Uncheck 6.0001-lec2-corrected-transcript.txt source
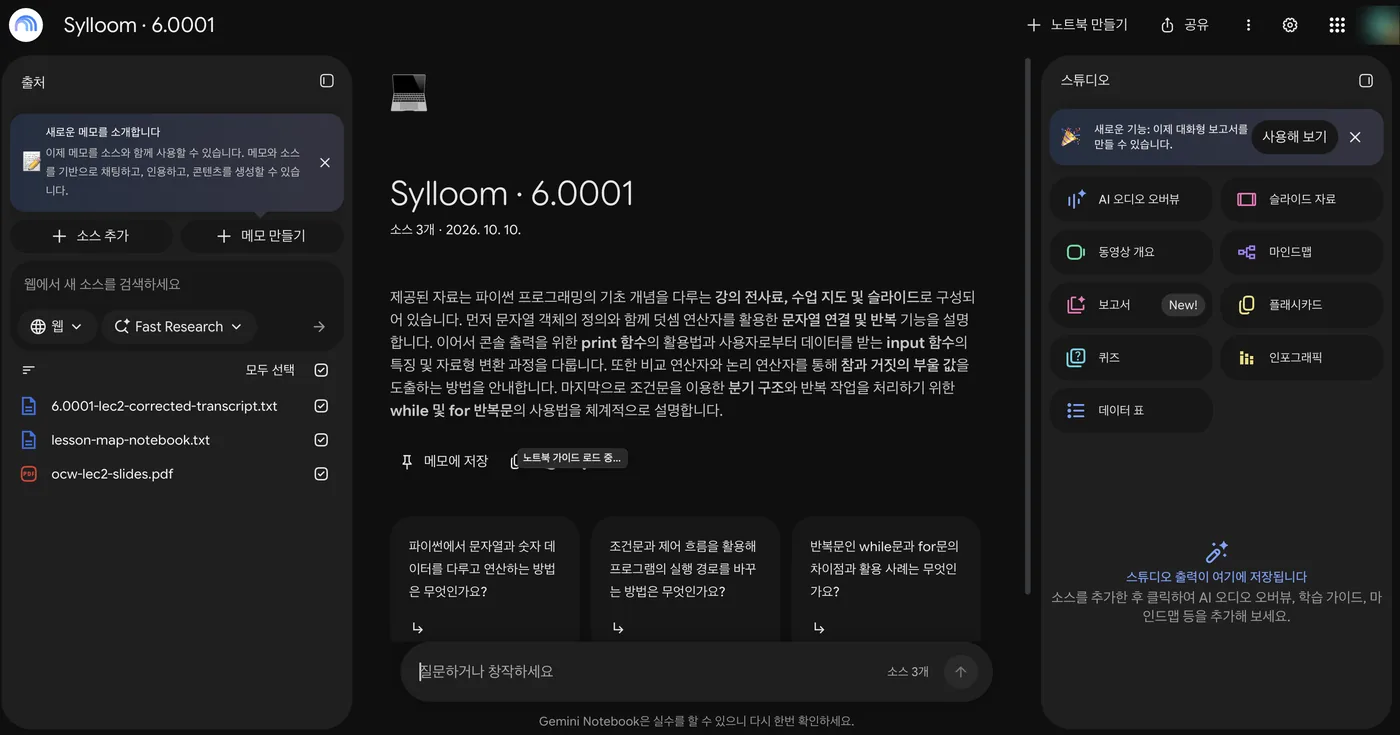Viewport: 1400px width, 735px height. point(321,406)
